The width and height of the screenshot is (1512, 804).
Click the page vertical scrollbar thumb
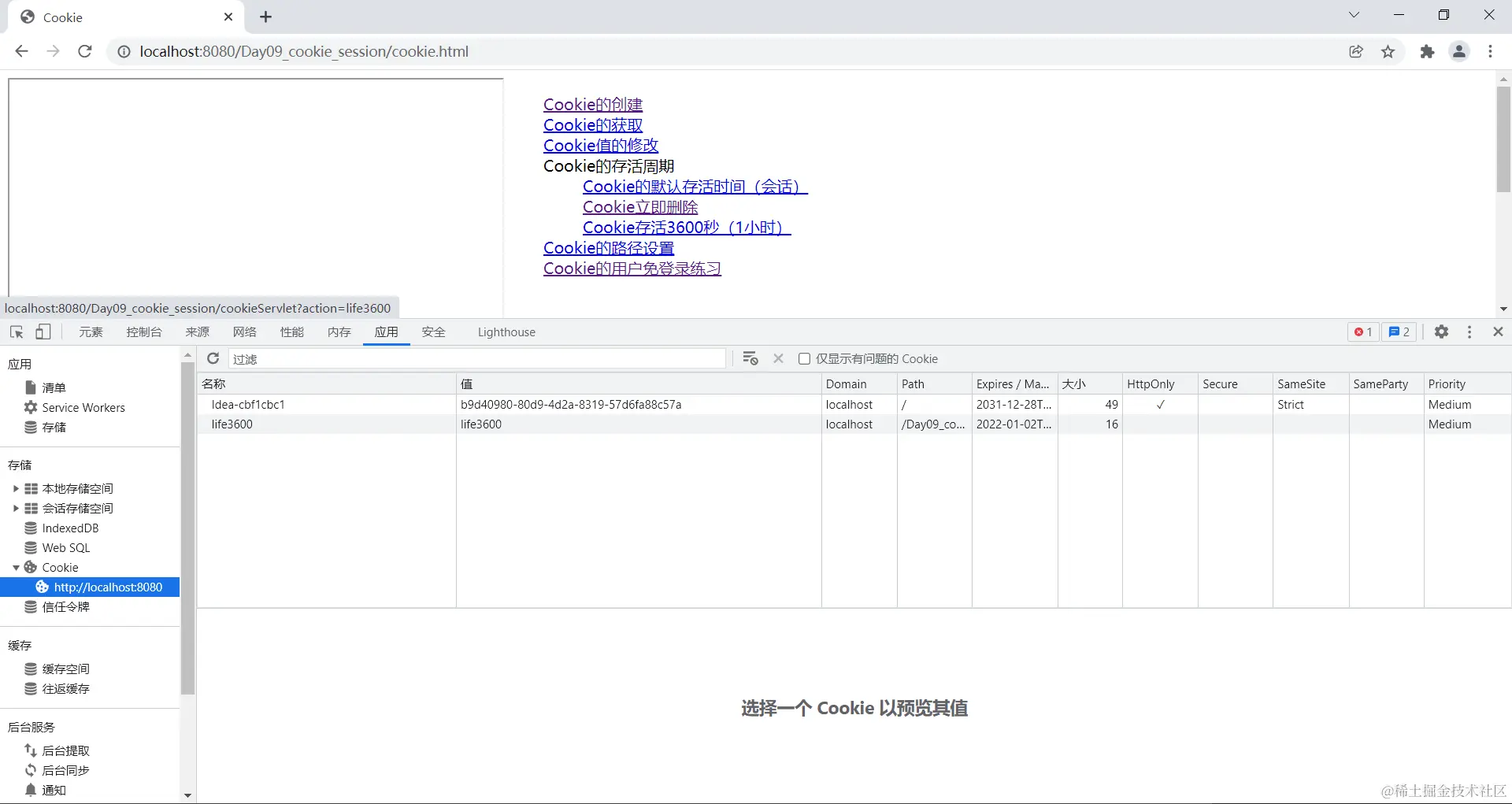pos(1503,139)
